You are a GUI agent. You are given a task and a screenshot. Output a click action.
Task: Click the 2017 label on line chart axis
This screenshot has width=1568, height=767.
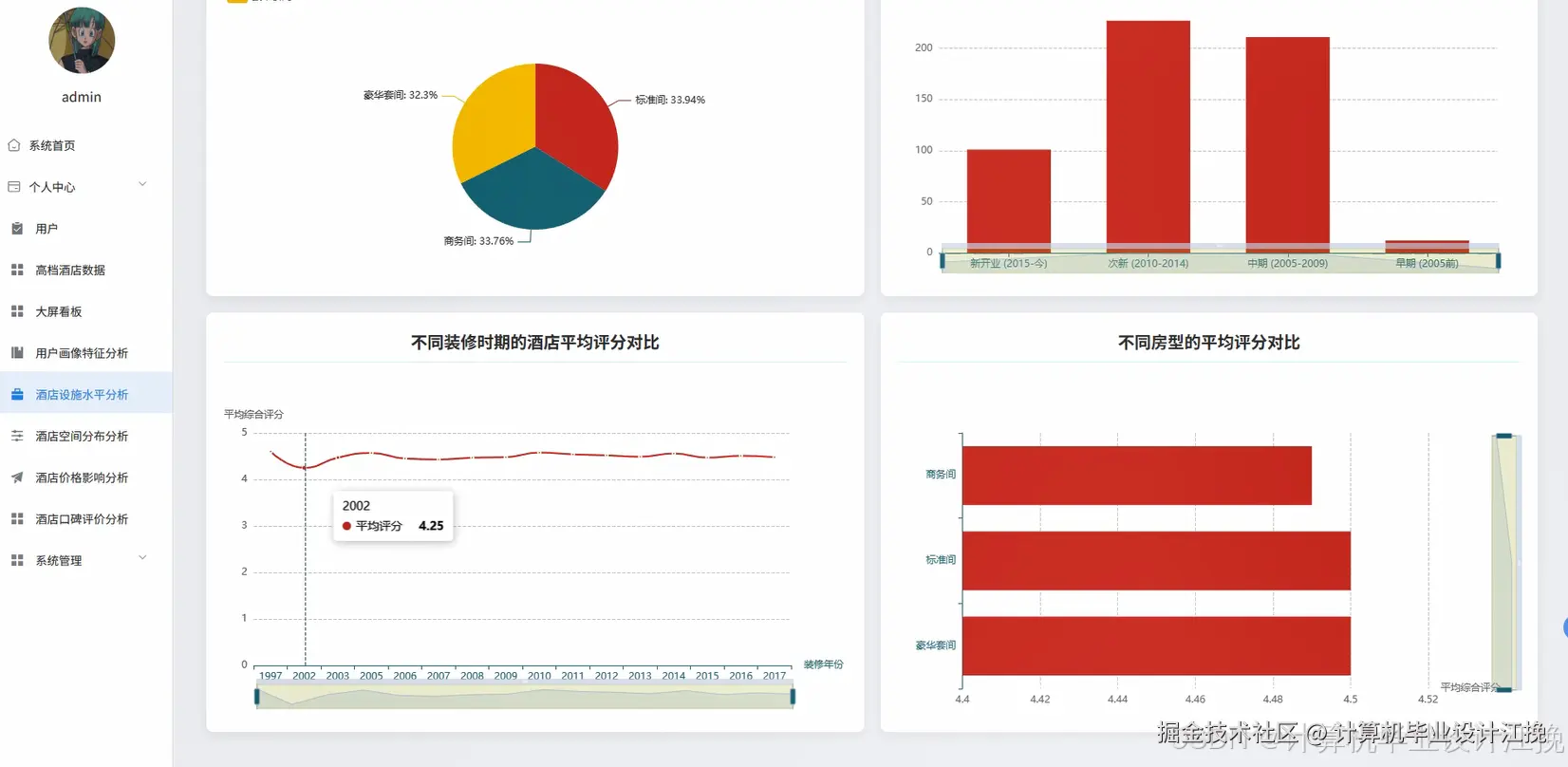click(x=775, y=676)
